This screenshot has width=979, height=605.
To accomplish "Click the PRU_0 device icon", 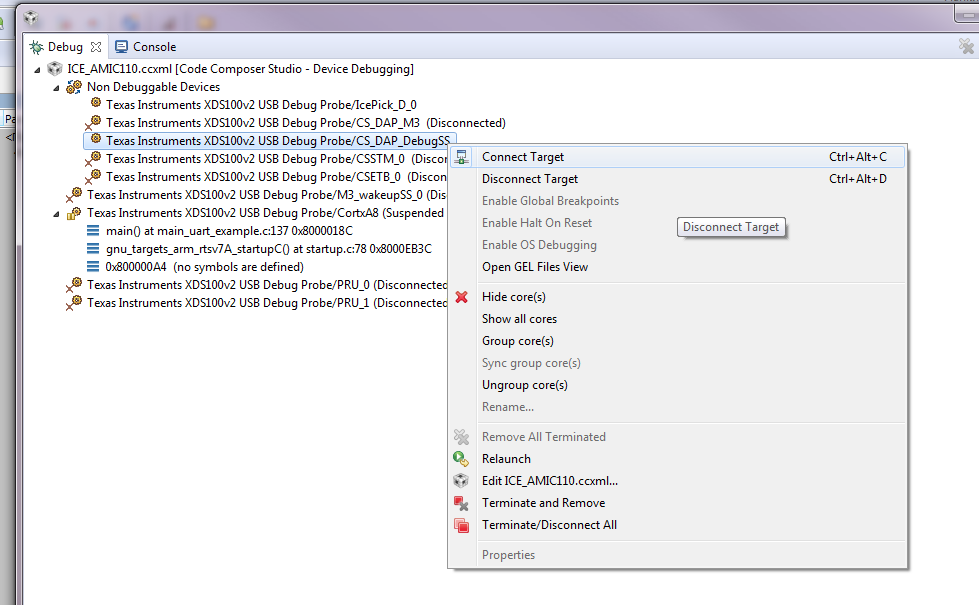I will pos(74,285).
